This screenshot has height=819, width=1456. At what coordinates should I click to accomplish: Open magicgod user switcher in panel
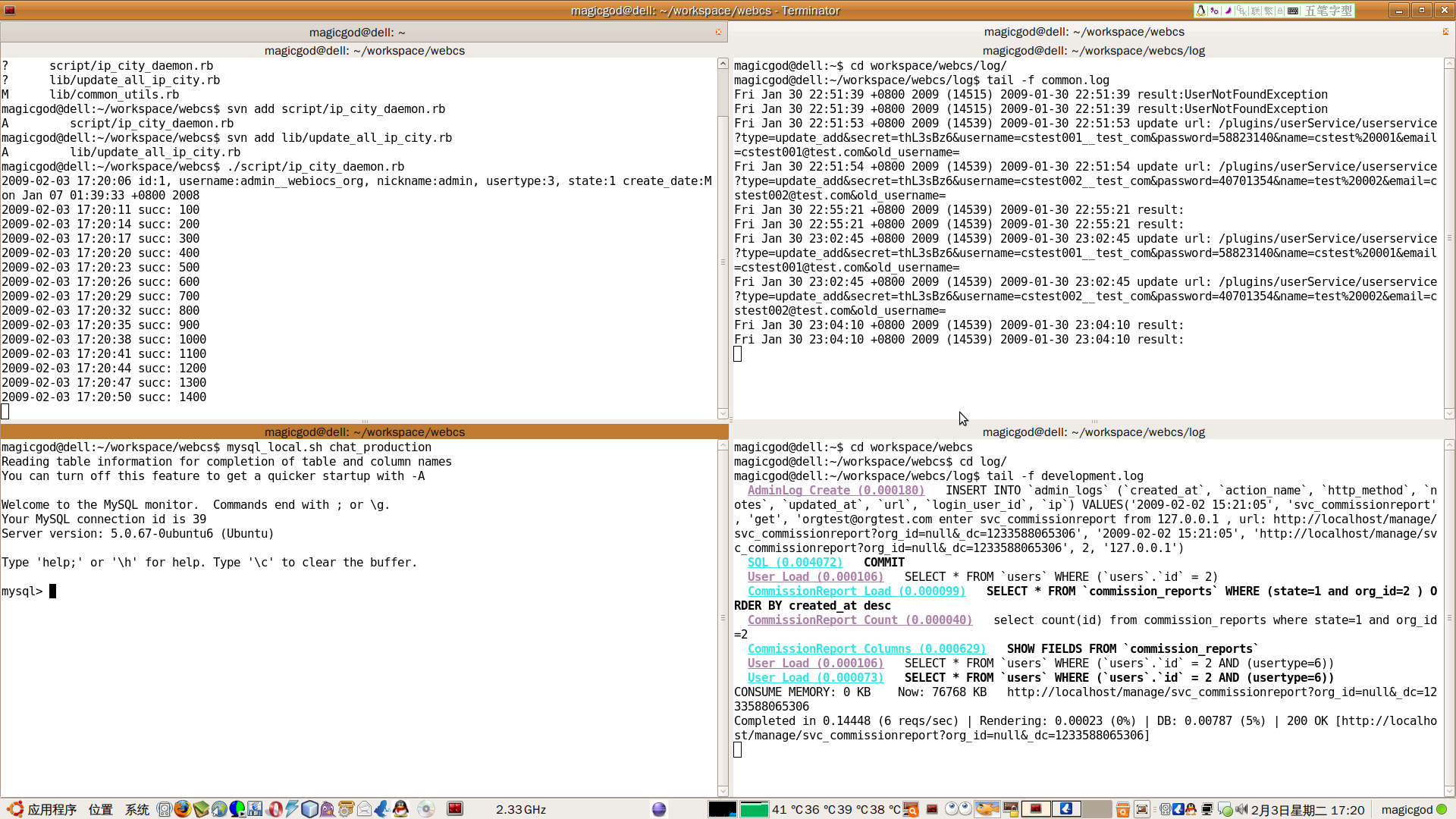point(1414,809)
